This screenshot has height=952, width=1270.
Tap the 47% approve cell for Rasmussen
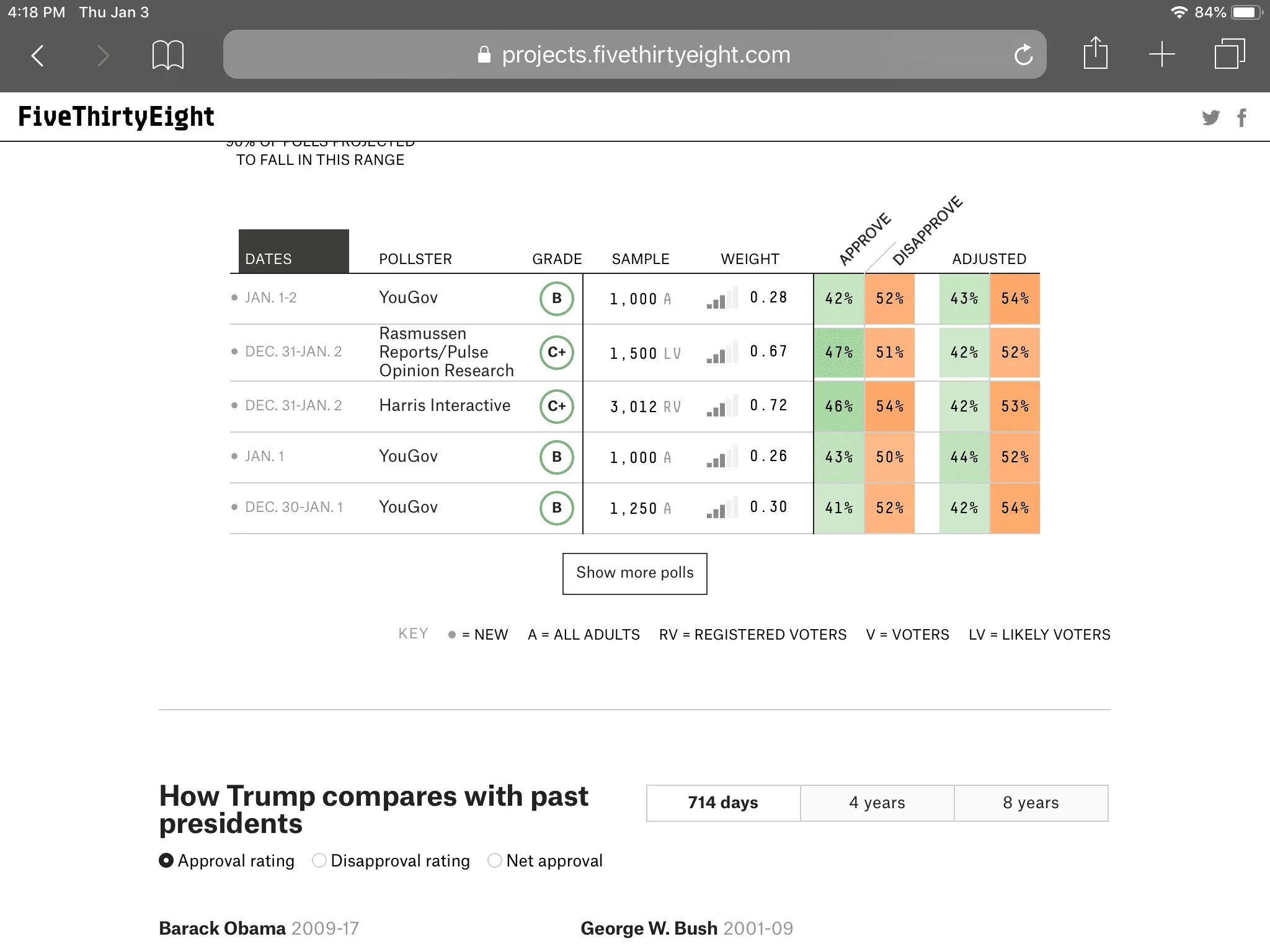839,352
